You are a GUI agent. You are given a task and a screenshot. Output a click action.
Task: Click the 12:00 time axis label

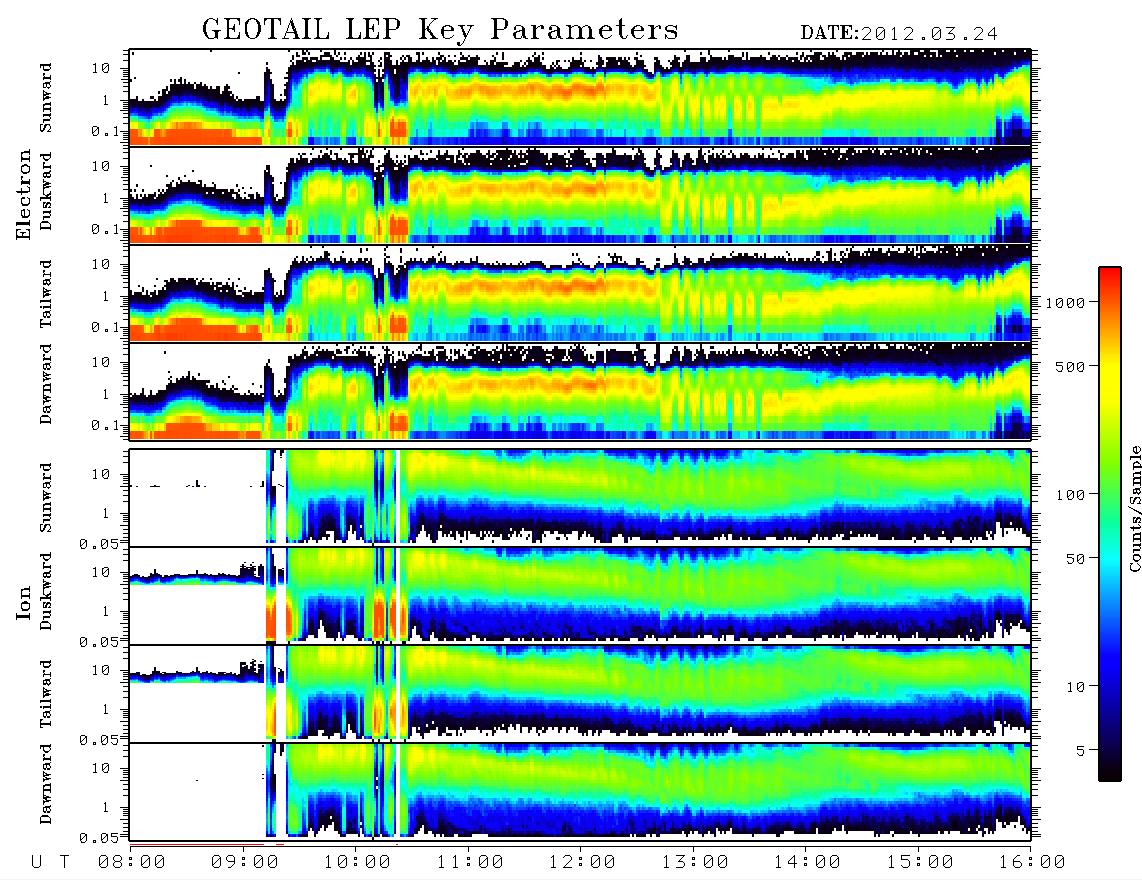tap(582, 862)
